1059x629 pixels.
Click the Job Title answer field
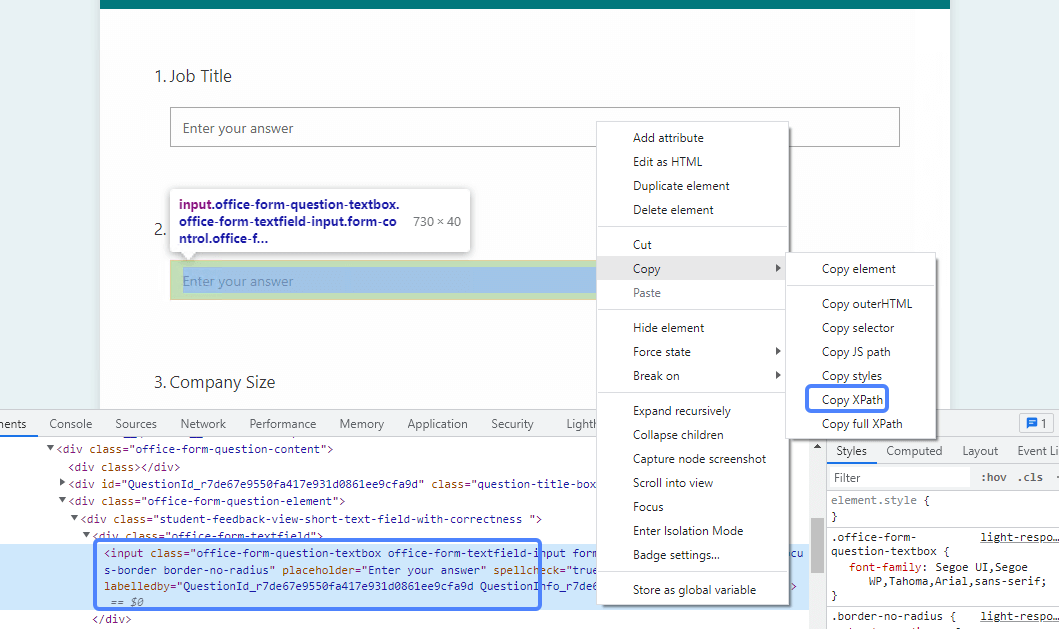tap(534, 127)
